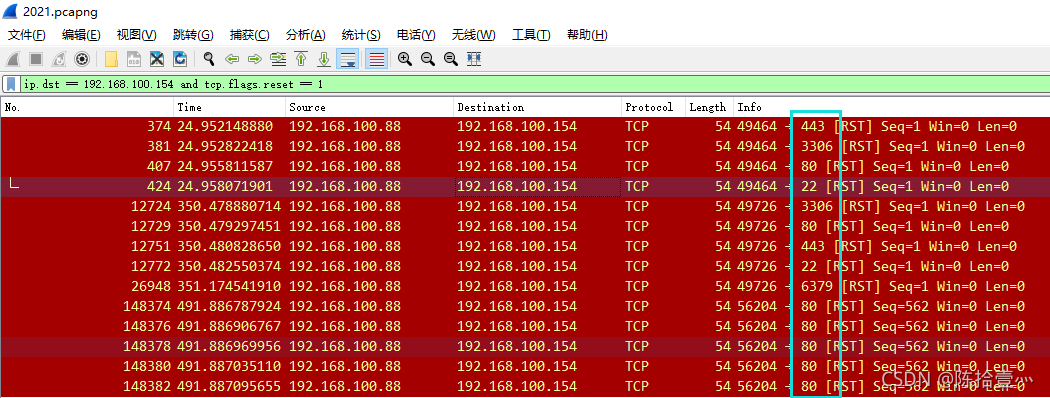
Task: Select packet number 424
Action: (525, 186)
